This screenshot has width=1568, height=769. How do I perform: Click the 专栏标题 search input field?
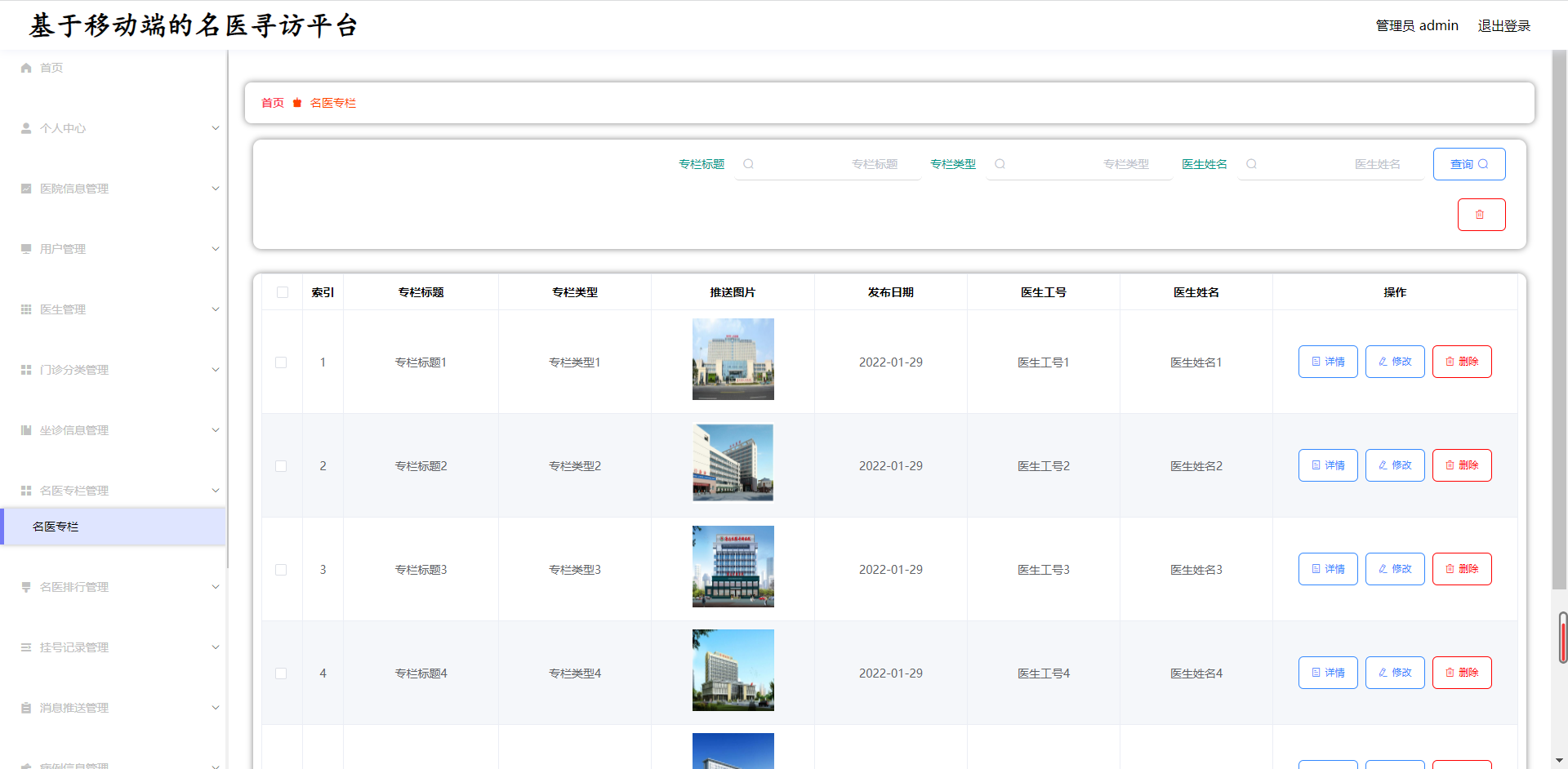coord(828,164)
